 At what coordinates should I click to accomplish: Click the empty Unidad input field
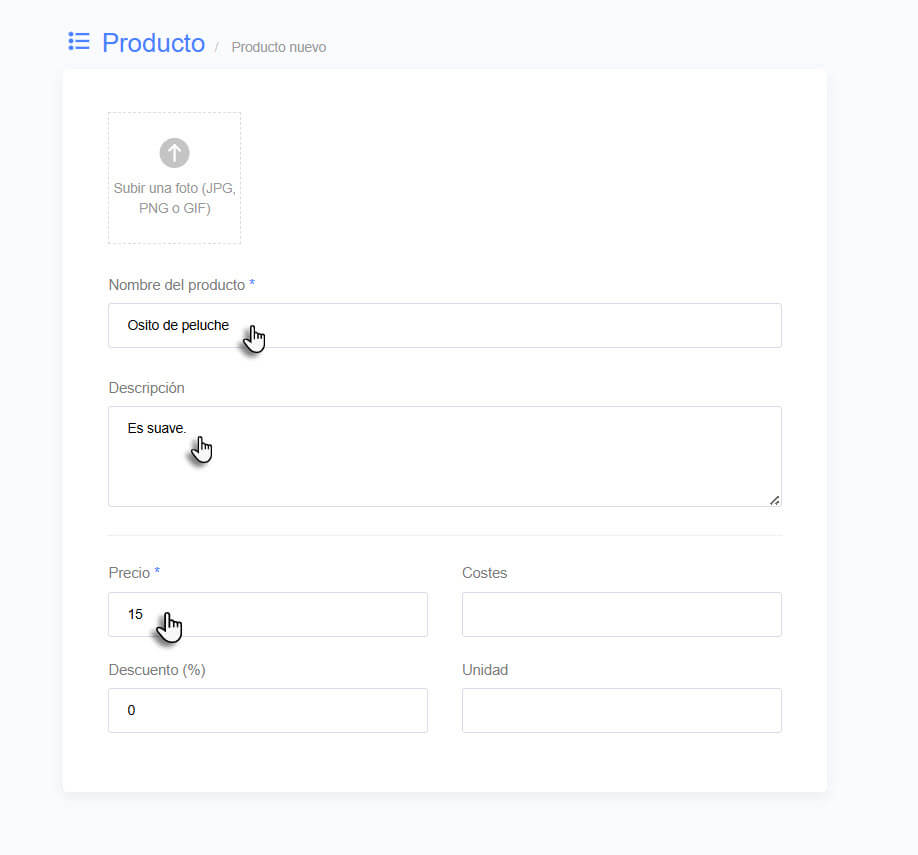point(622,710)
